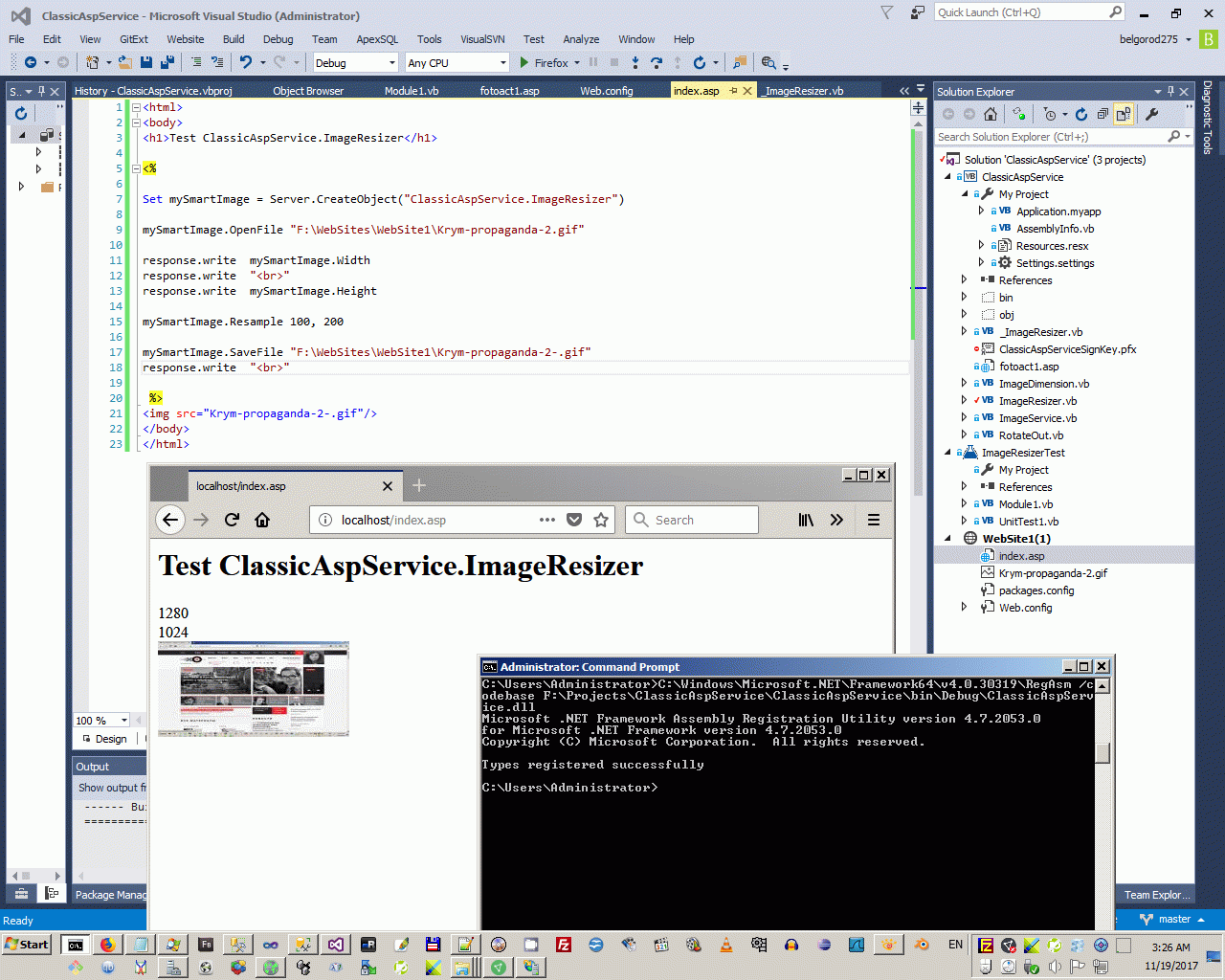This screenshot has width=1225, height=980.
Task: Open the Firefox hamburger menu
Action: (x=873, y=520)
